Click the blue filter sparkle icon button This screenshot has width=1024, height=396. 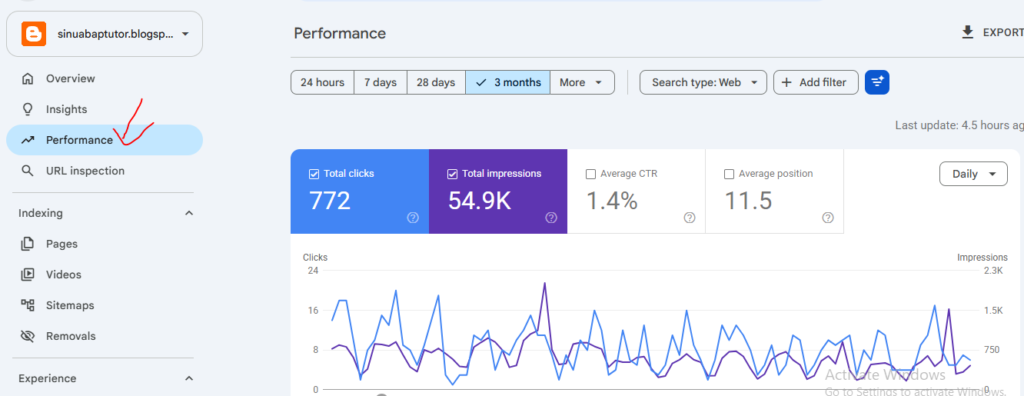[877, 82]
